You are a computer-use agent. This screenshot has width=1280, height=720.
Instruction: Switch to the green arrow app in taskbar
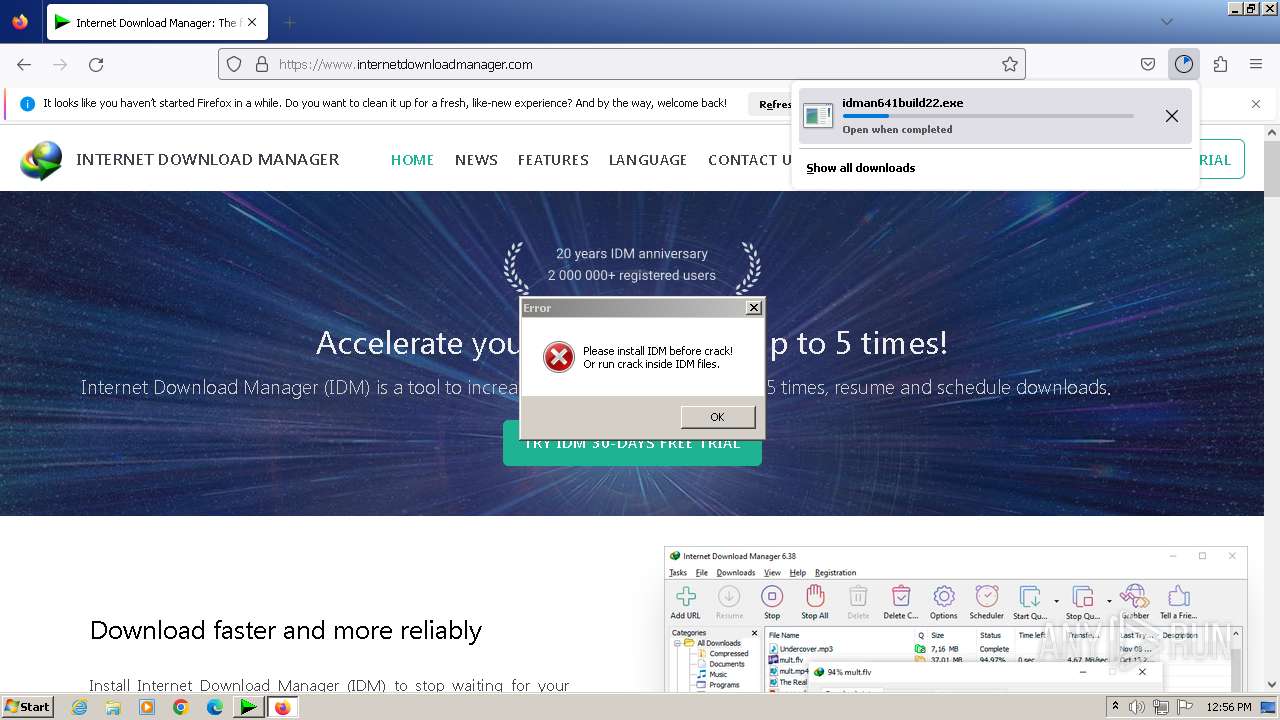tap(248, 707)
